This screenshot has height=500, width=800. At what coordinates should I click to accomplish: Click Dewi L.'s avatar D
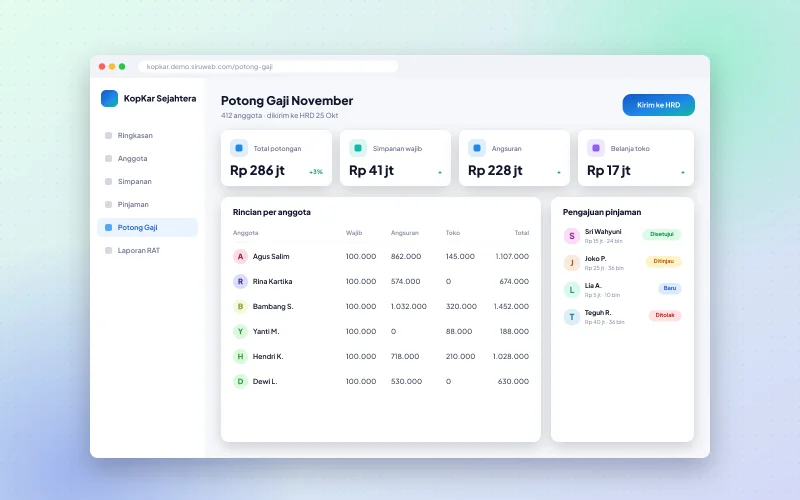coord(240,382)
